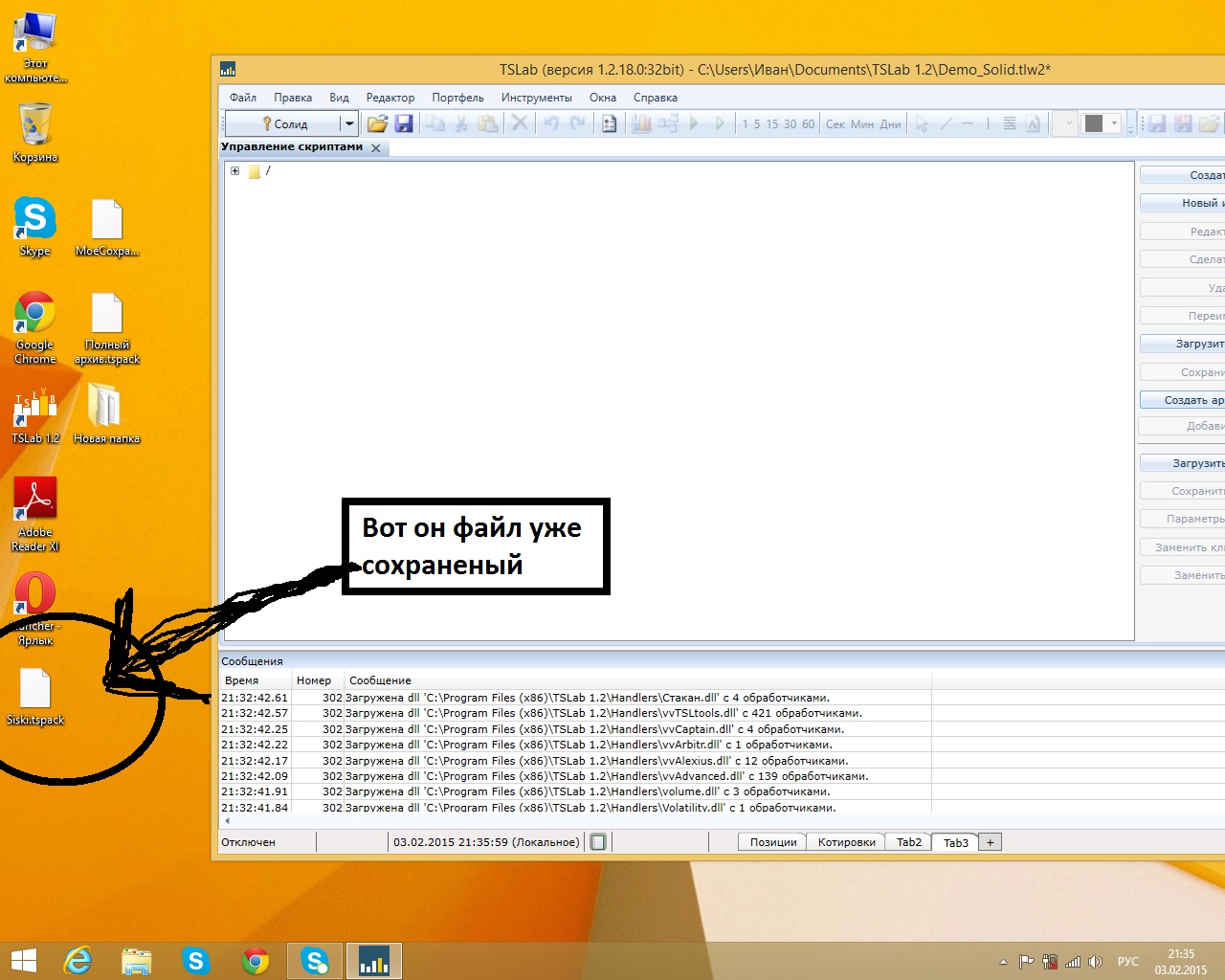Click the Заменить кл button
The image size is (1225, 980).
(1183, 547)
